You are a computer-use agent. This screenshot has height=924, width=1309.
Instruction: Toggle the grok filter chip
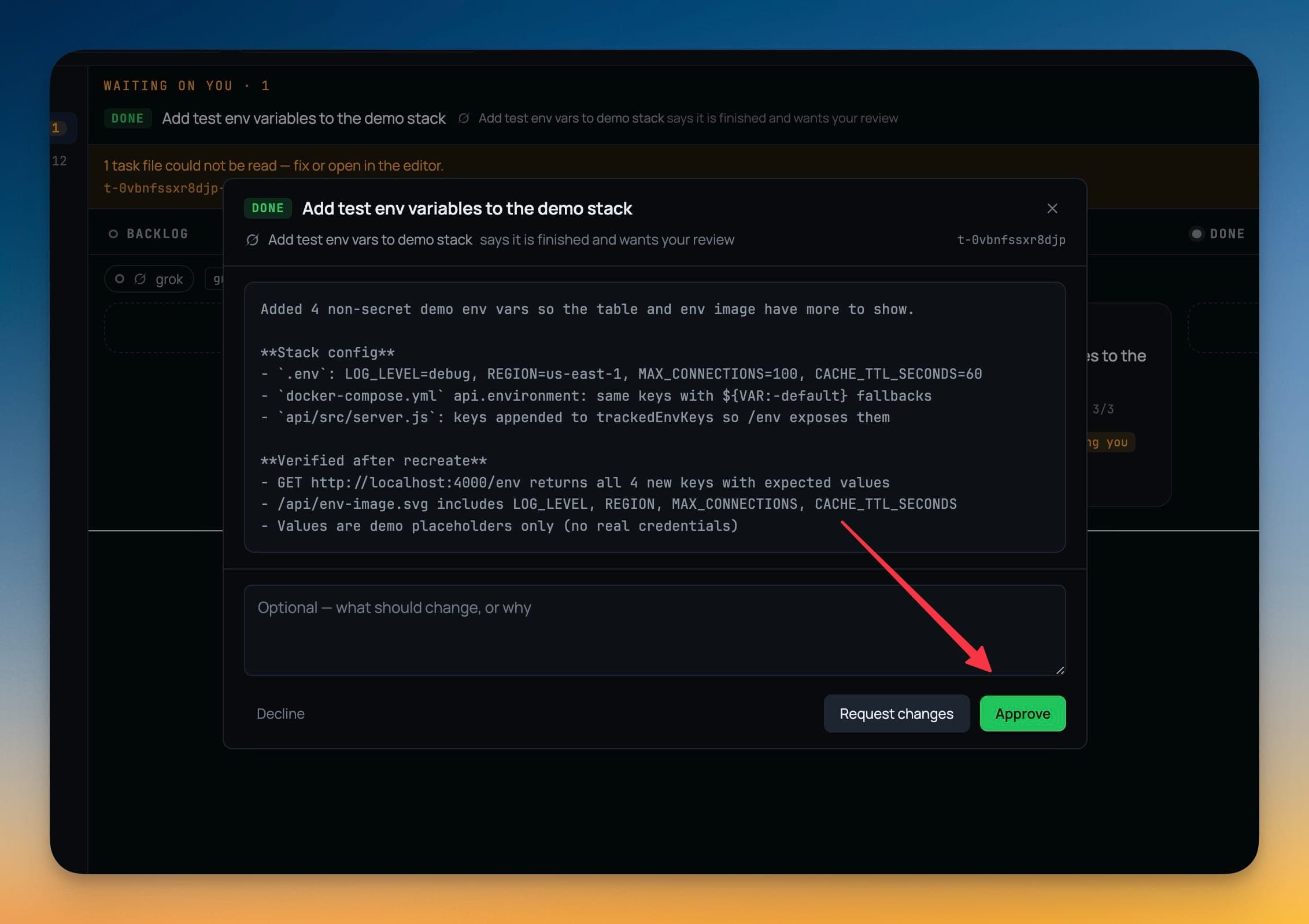[x=149, y=279]
